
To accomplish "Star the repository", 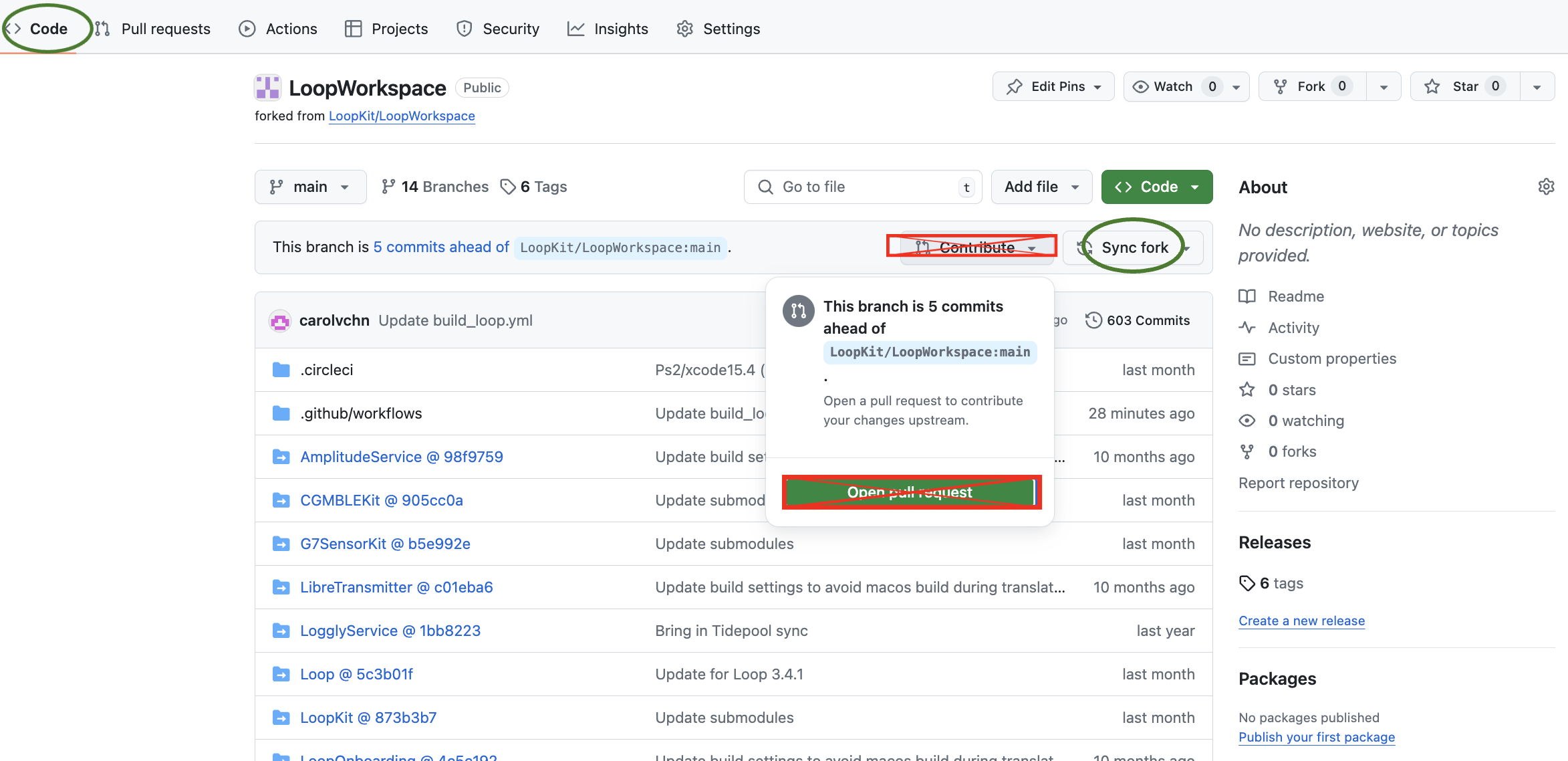I will [1465, 86].
